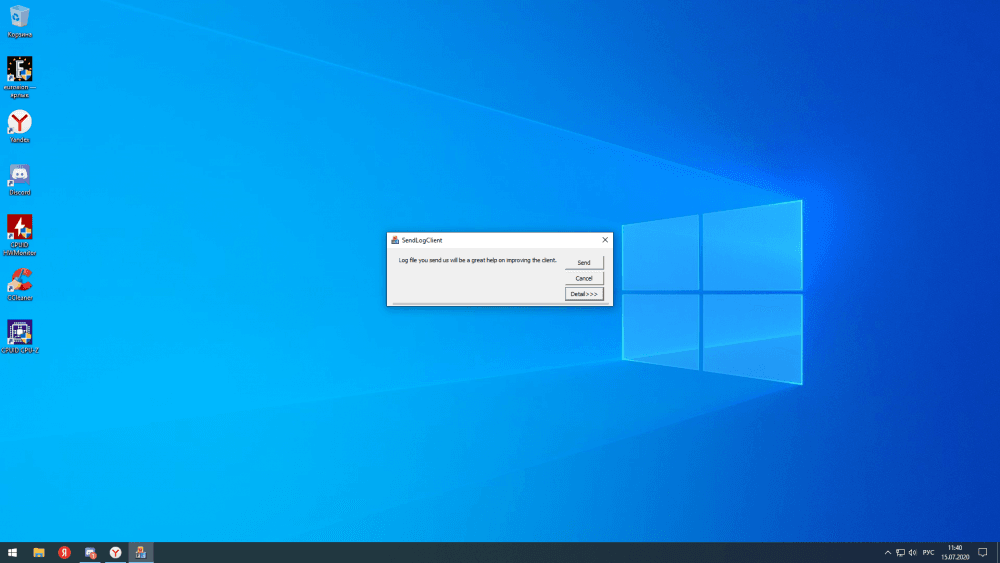Click the SendLogClient title bar icon

tap(395, 240)
